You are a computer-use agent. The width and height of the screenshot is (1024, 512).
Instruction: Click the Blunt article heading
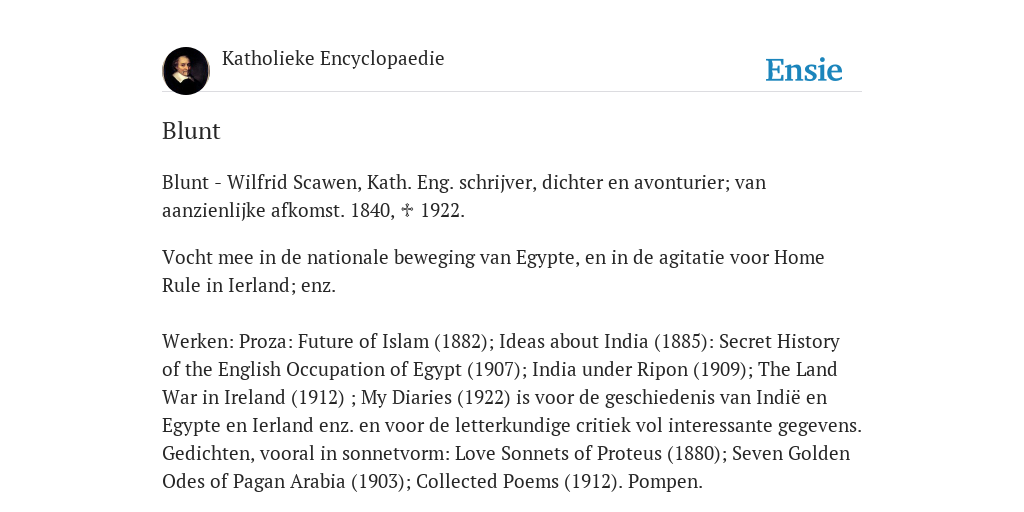(191, 131)
